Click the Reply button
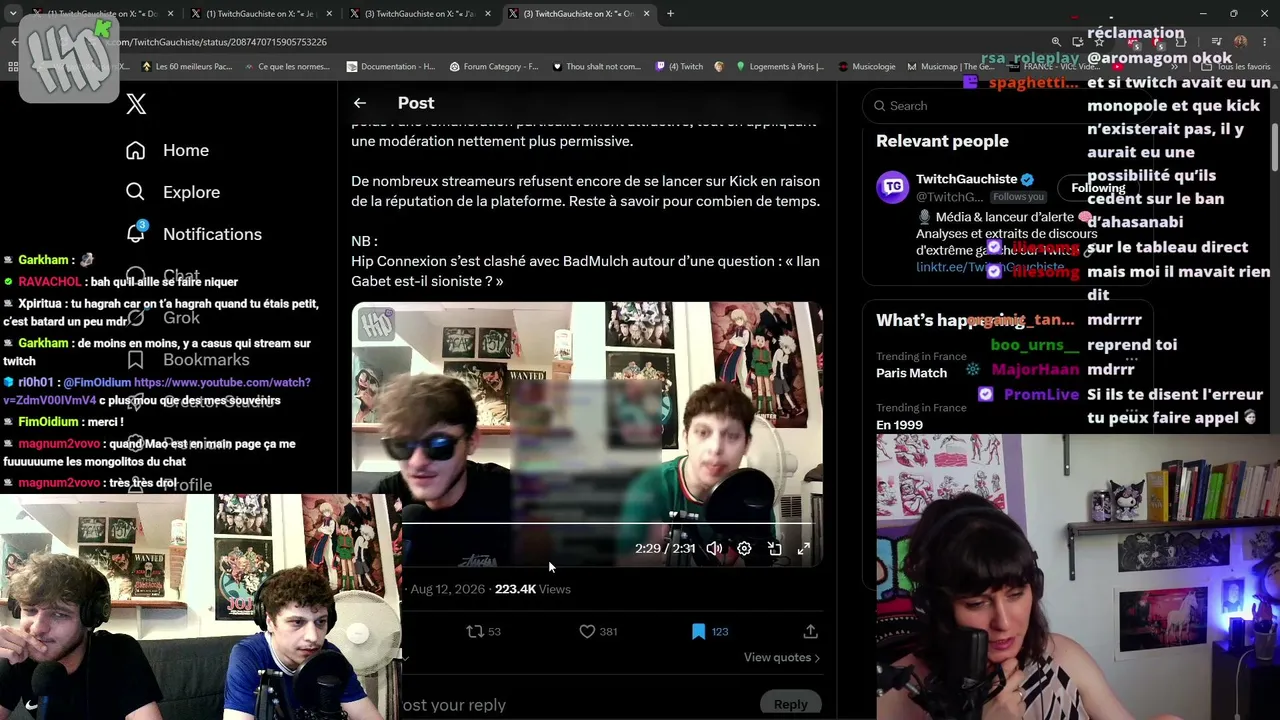1280x720 pixels. [x=790, y=705]
